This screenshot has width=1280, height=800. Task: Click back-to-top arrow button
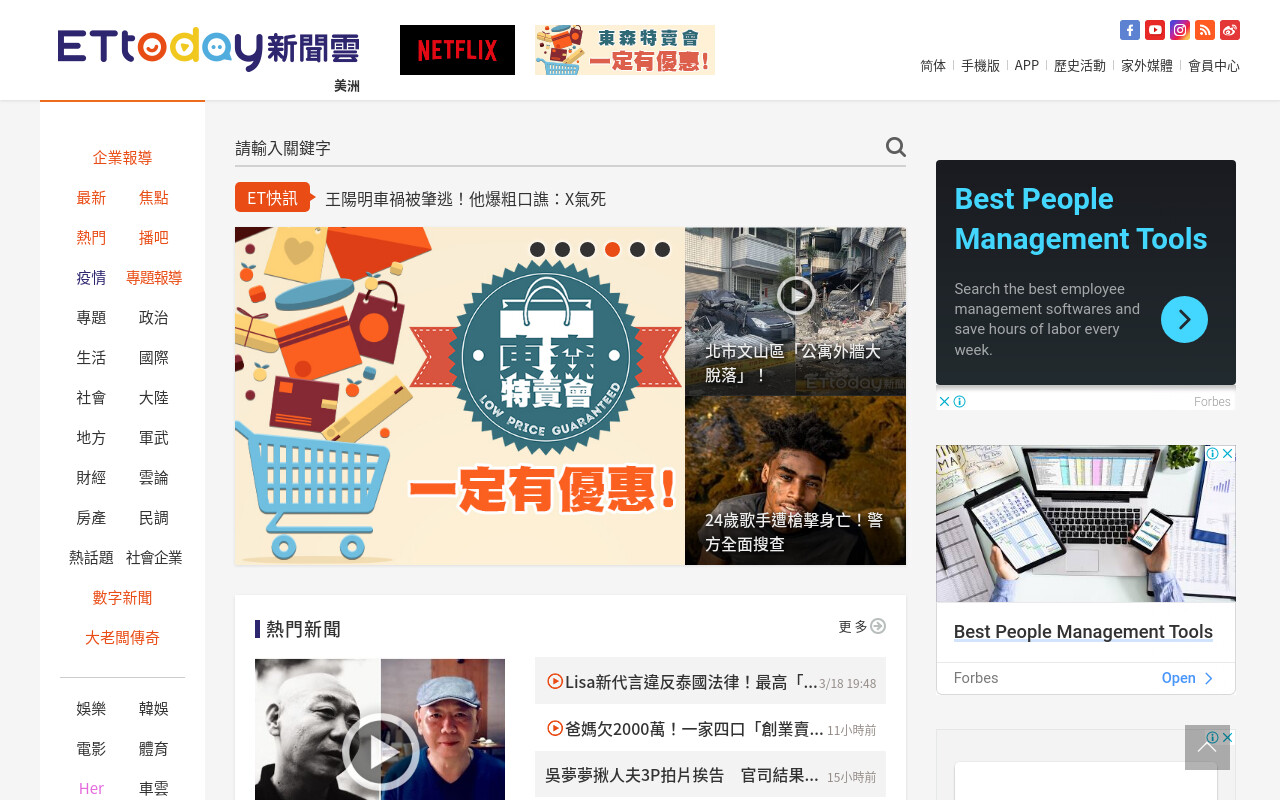click(x=1207, y=747)
